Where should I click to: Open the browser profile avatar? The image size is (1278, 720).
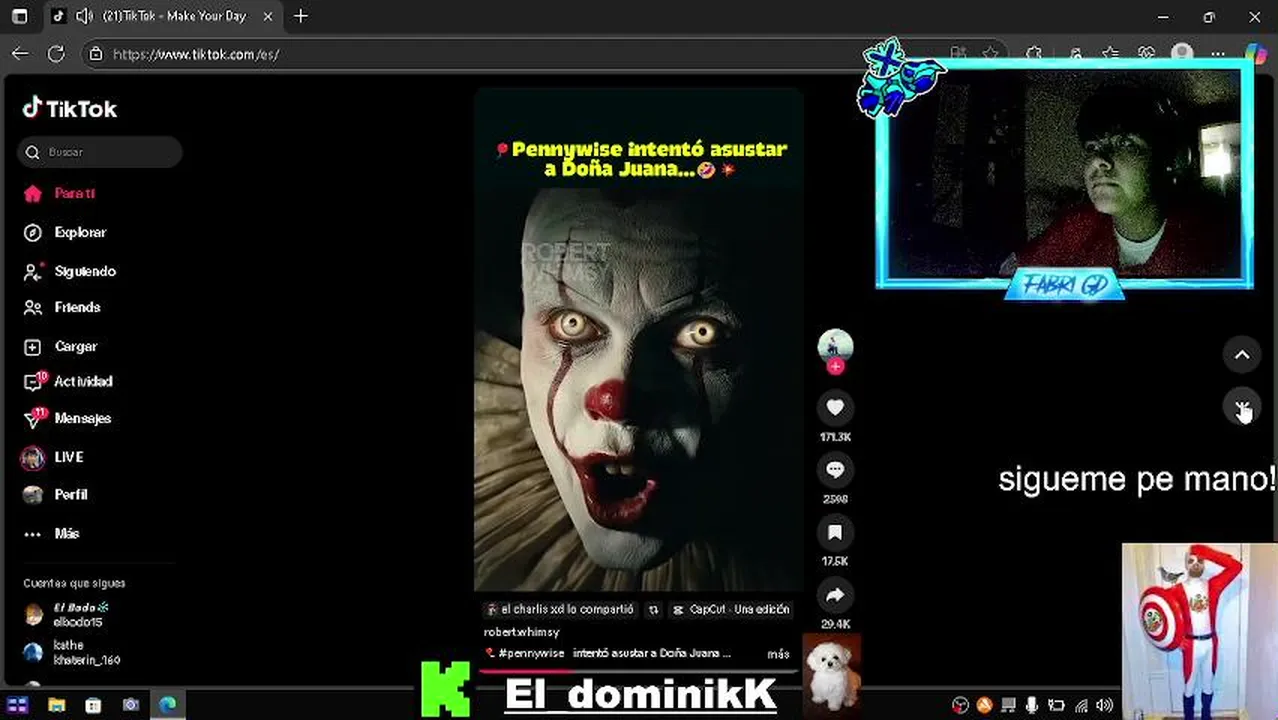click(x=1182, y=54)
